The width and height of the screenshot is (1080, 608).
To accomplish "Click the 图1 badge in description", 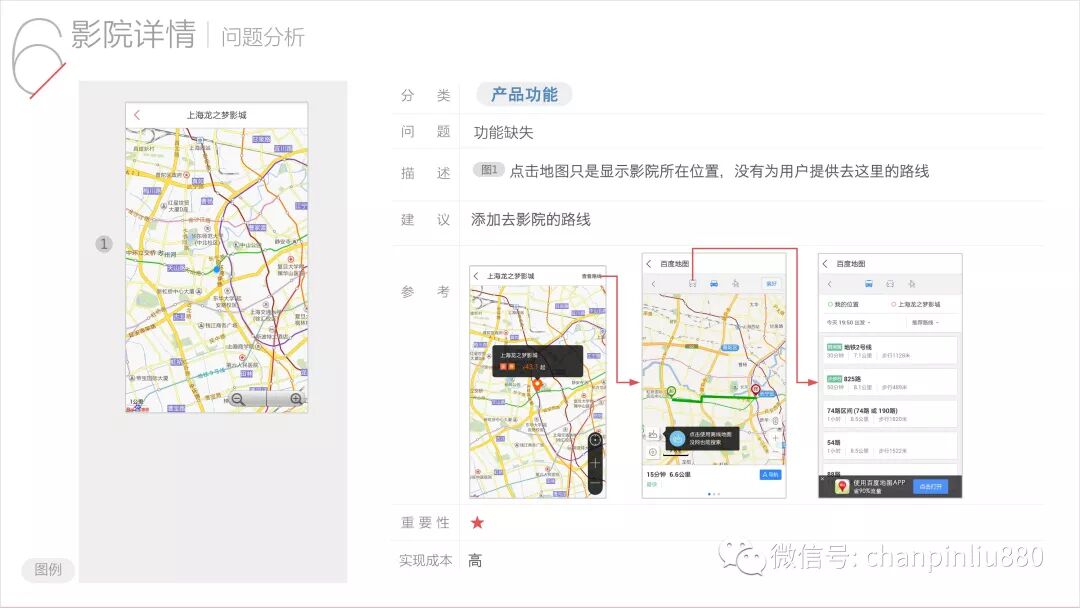I will (x=489, y=169).
